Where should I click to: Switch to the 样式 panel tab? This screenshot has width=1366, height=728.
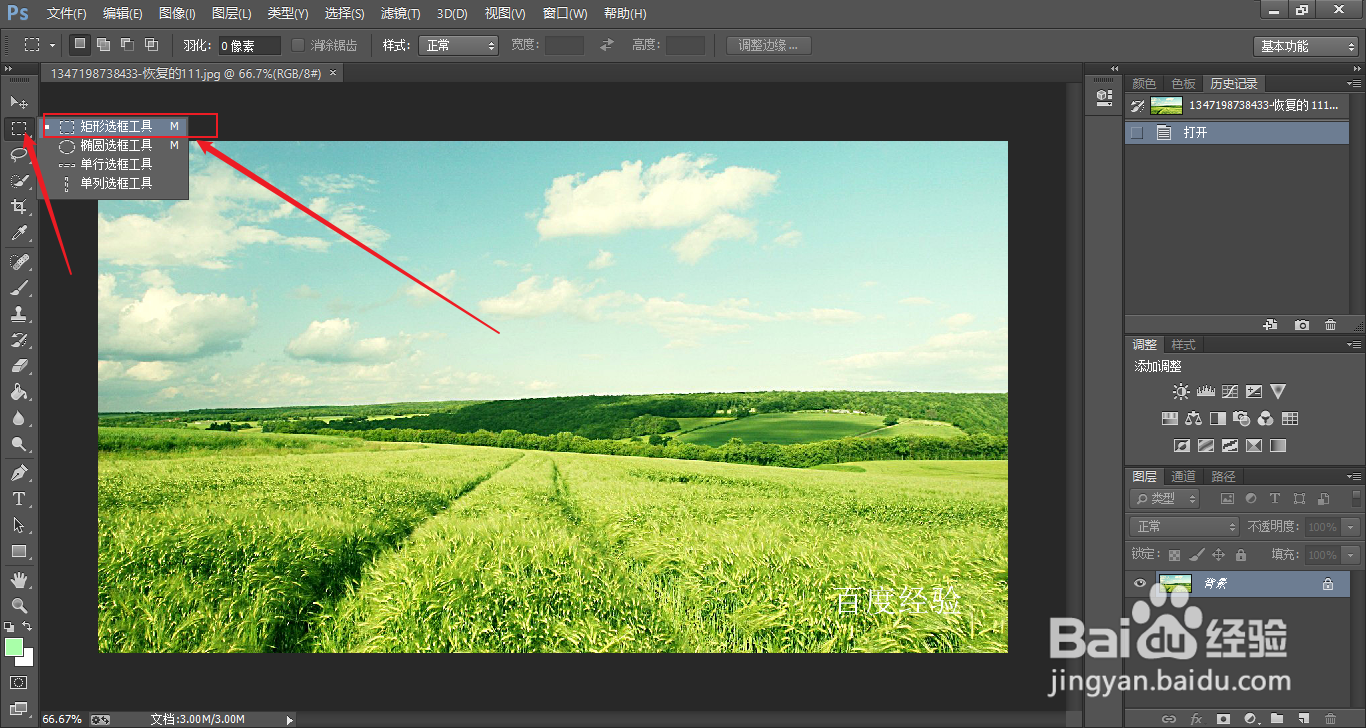pos(1183,344)
